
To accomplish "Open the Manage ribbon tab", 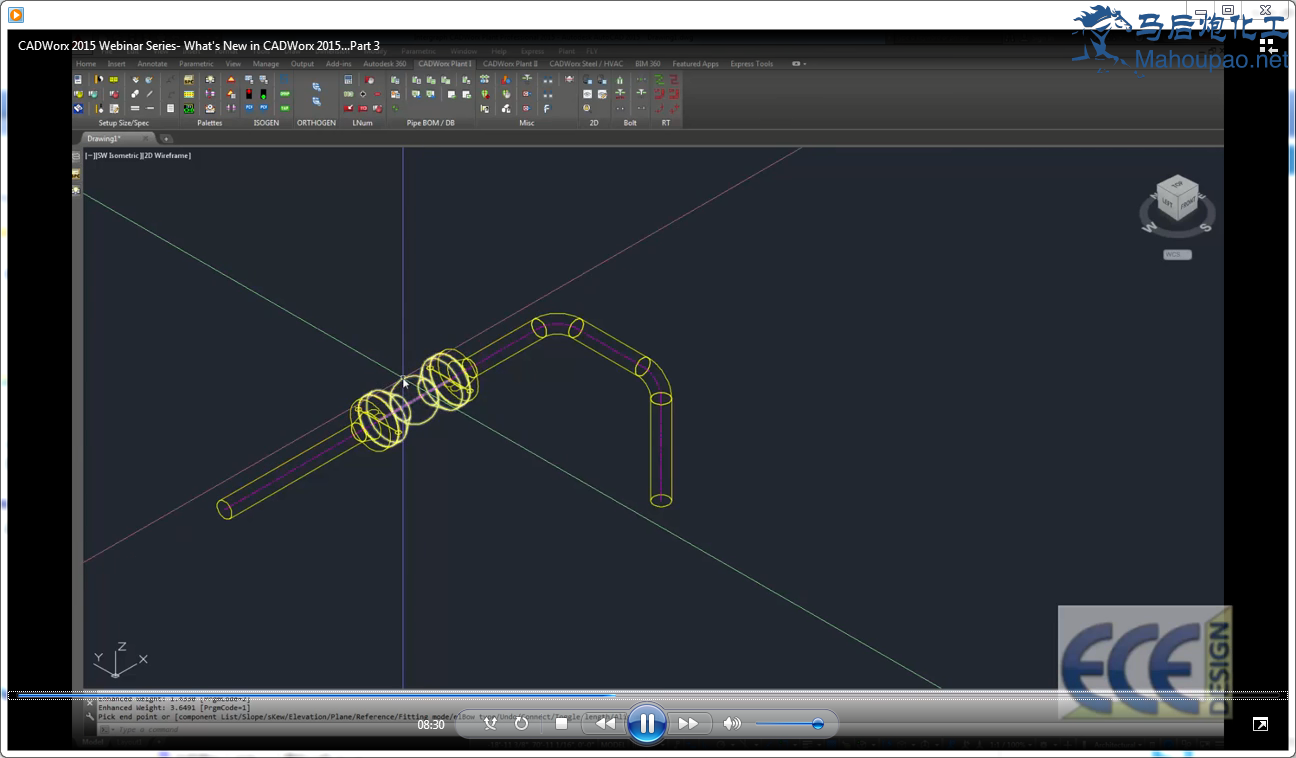I will click(x=266, y=64).
